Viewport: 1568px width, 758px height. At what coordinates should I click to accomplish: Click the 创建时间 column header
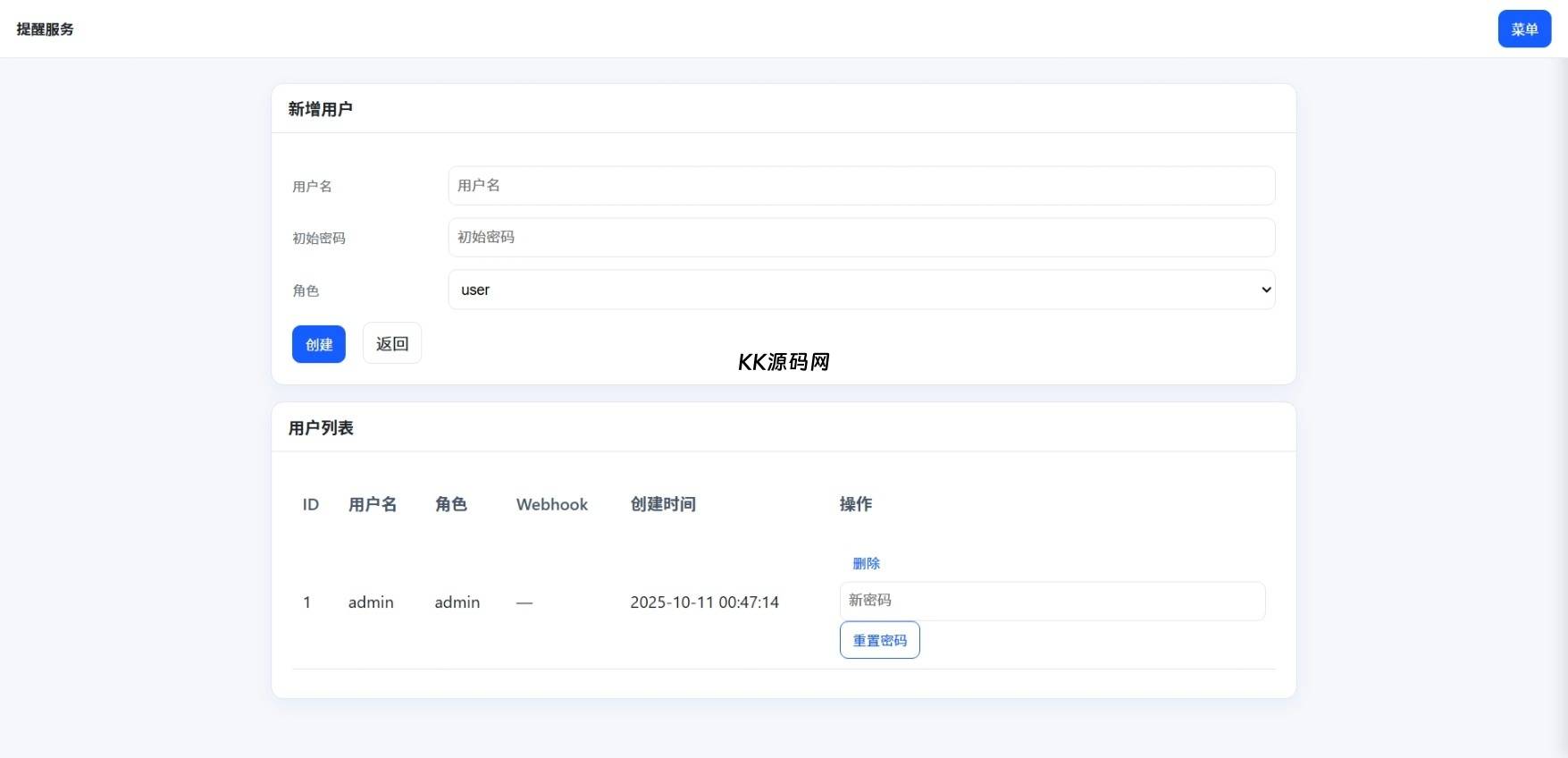click(663, 505)
